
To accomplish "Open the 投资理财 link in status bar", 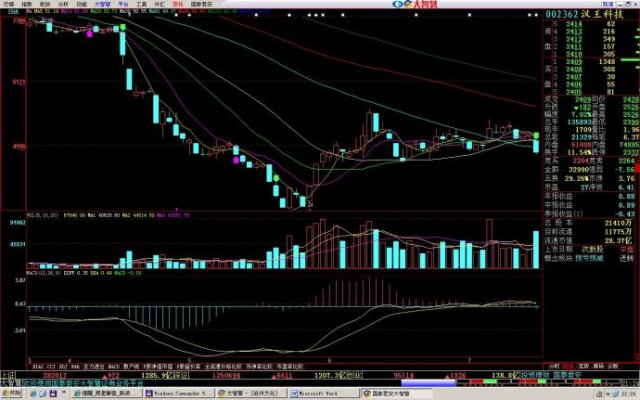I will [x=535, y=374].
